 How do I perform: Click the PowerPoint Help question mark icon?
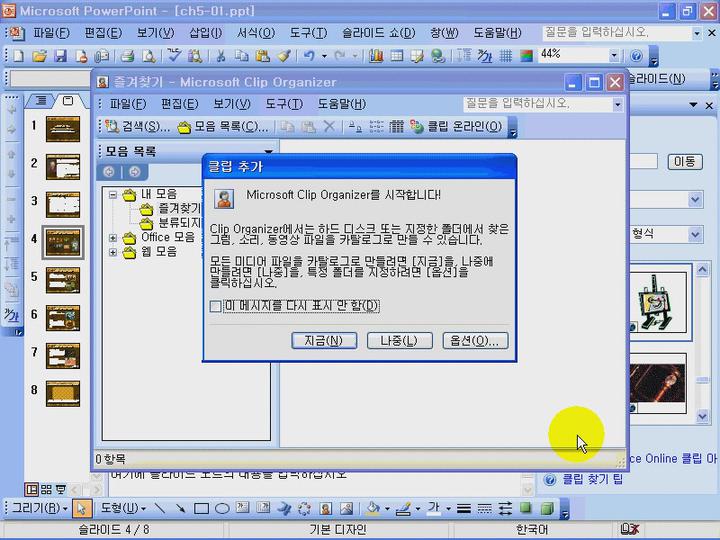coord(636,56)
